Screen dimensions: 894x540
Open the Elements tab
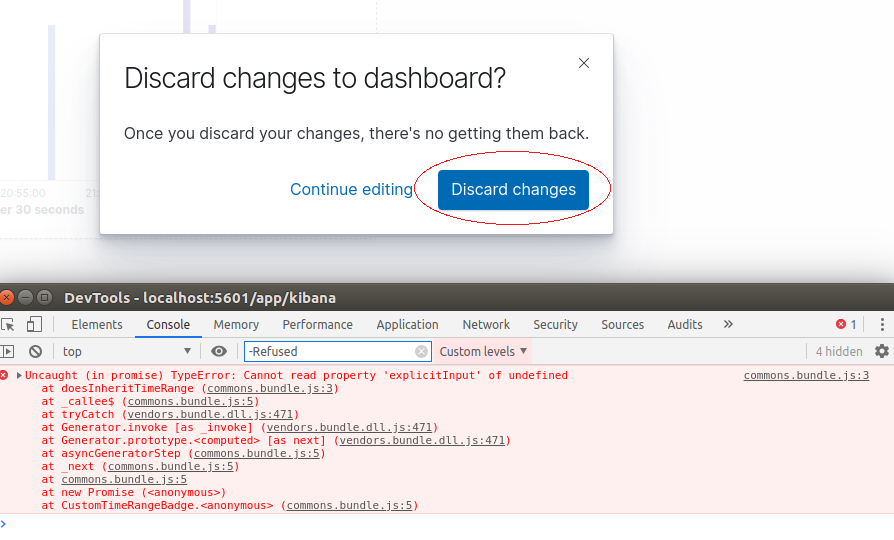coord(97,324)
